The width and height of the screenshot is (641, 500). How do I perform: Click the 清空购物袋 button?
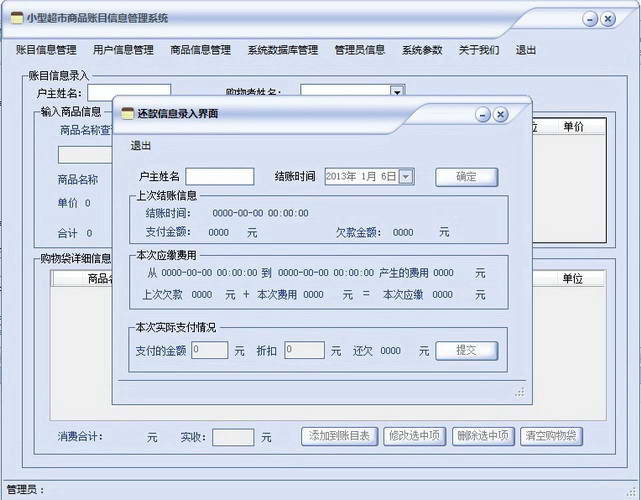551,436
